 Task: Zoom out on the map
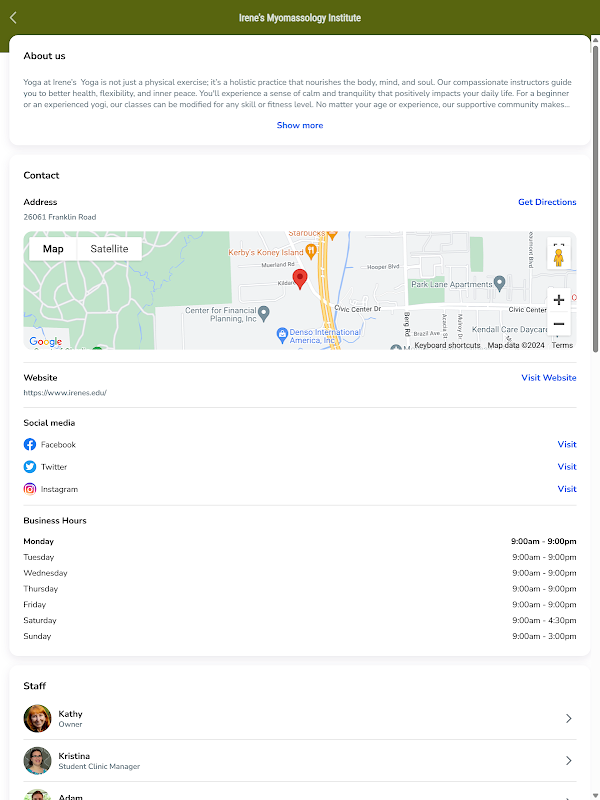[559, 324]
